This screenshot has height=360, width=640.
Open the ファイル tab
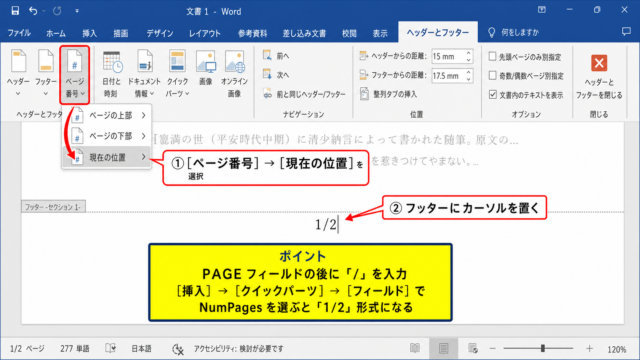pos(19,33)
